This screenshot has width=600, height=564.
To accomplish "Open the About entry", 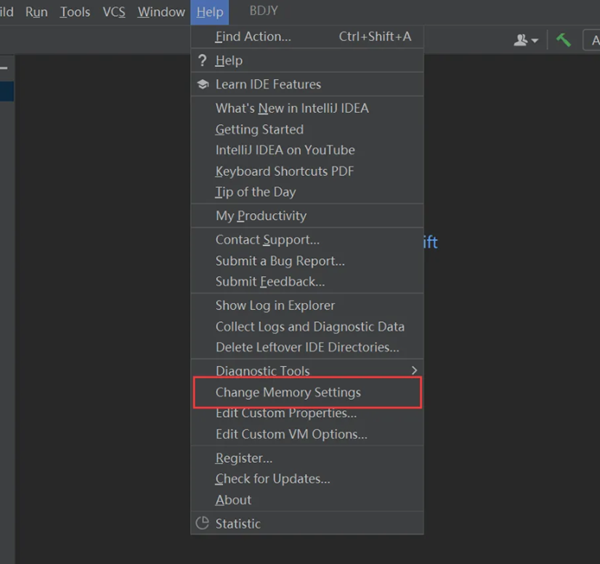I will (x=233, y=500).
